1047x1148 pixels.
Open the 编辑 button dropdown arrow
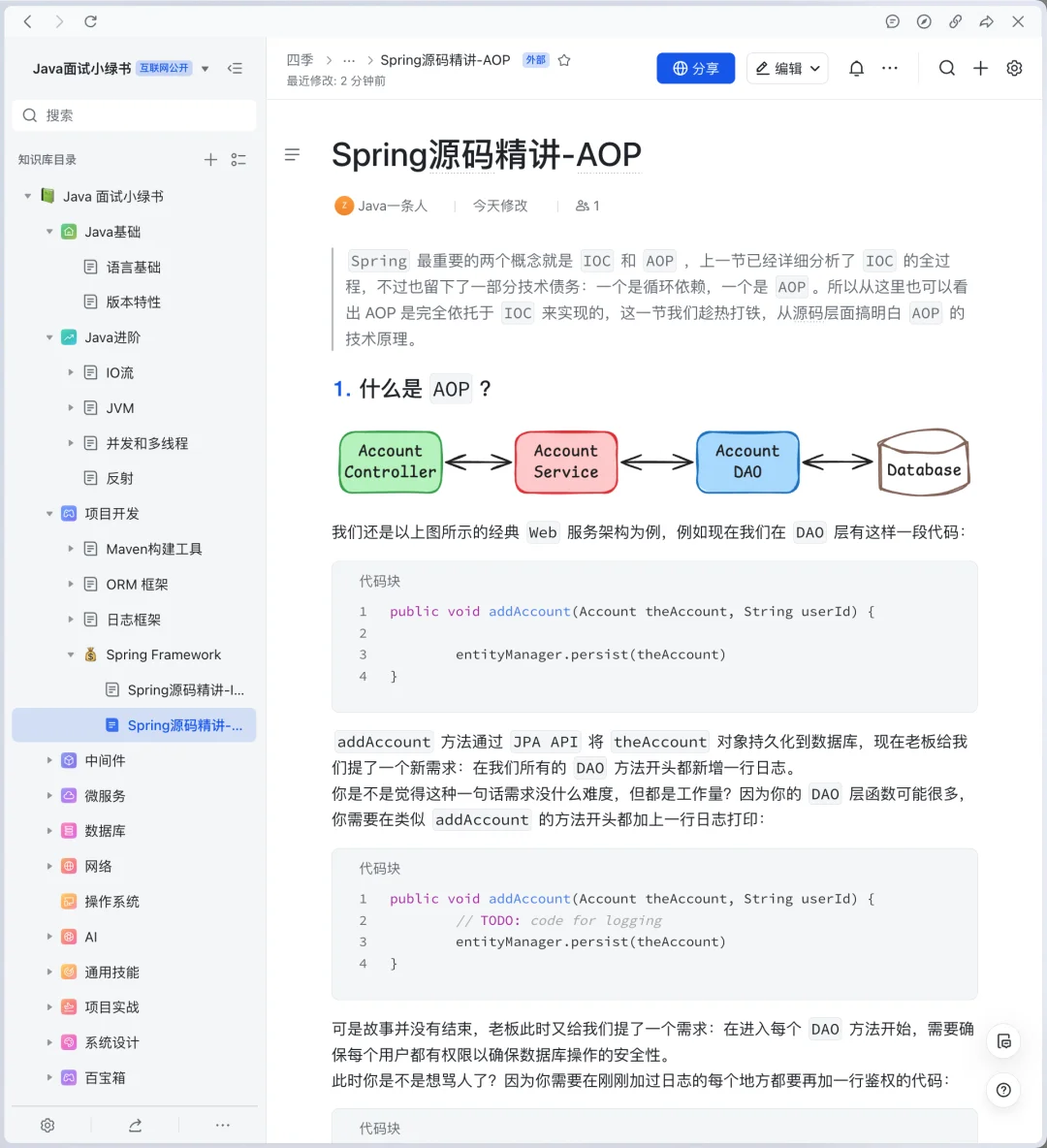point(814,68)
